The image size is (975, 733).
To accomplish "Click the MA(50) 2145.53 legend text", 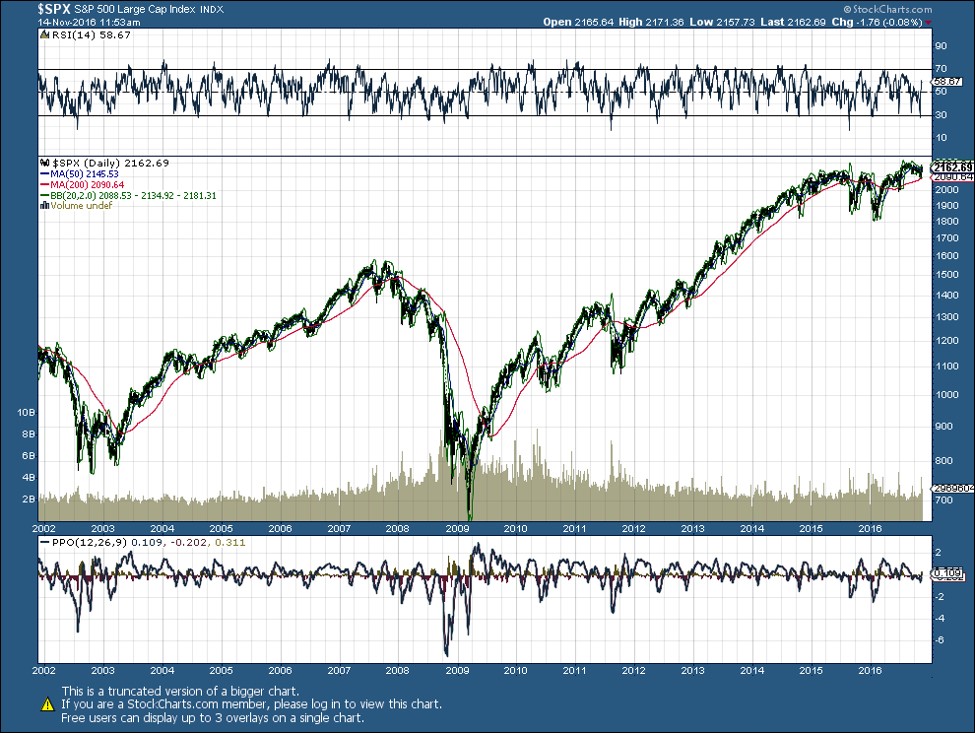I will click(85, 174).
